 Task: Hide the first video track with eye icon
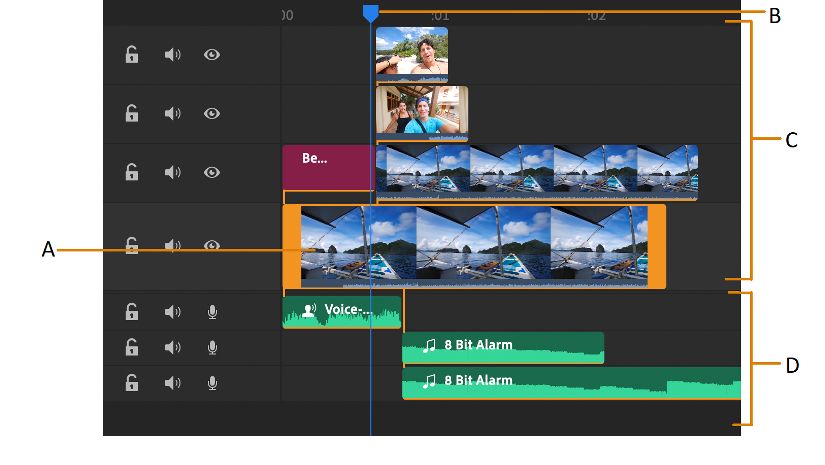pyautogui.click(x=212, y=55)
